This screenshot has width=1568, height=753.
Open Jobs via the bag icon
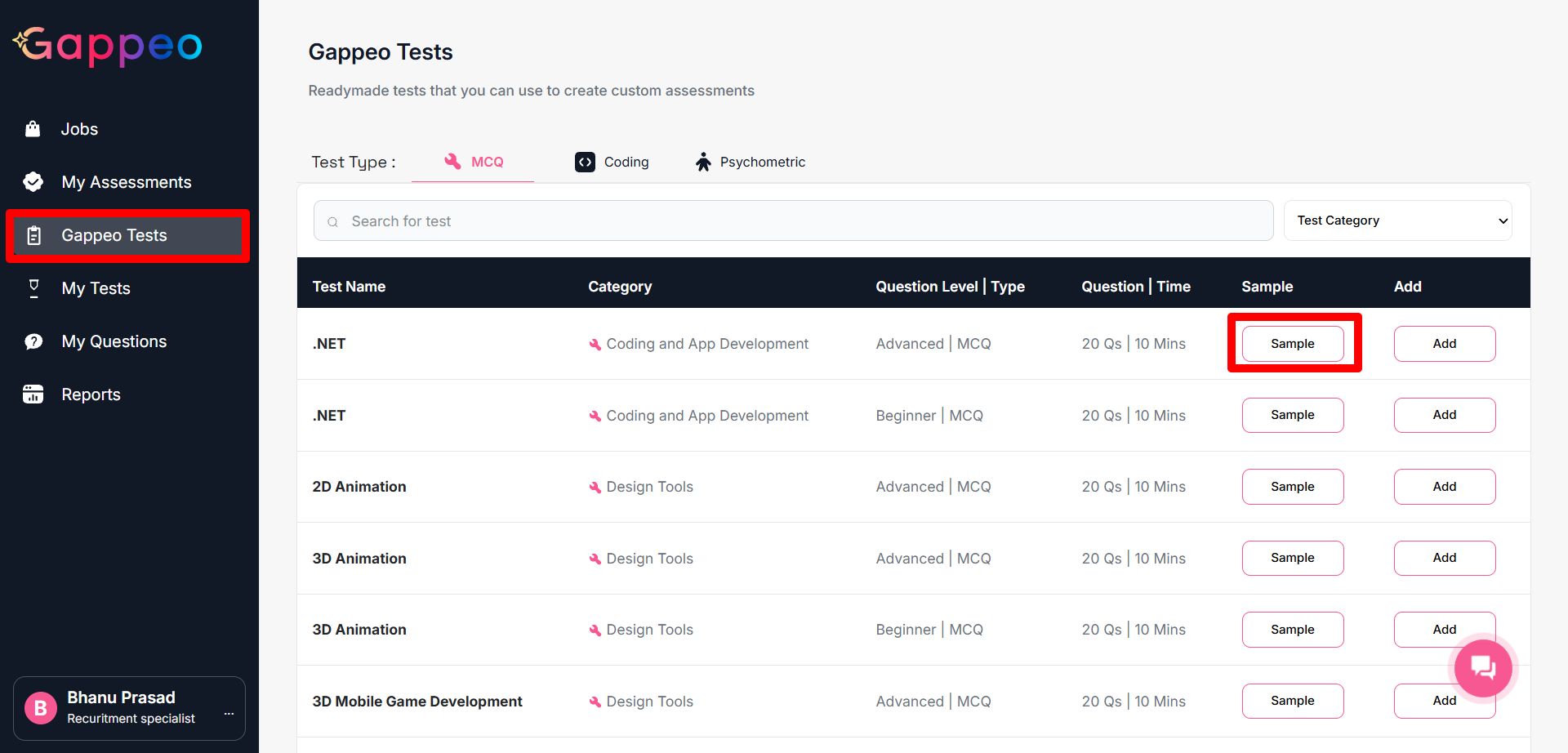click(33, 129)
